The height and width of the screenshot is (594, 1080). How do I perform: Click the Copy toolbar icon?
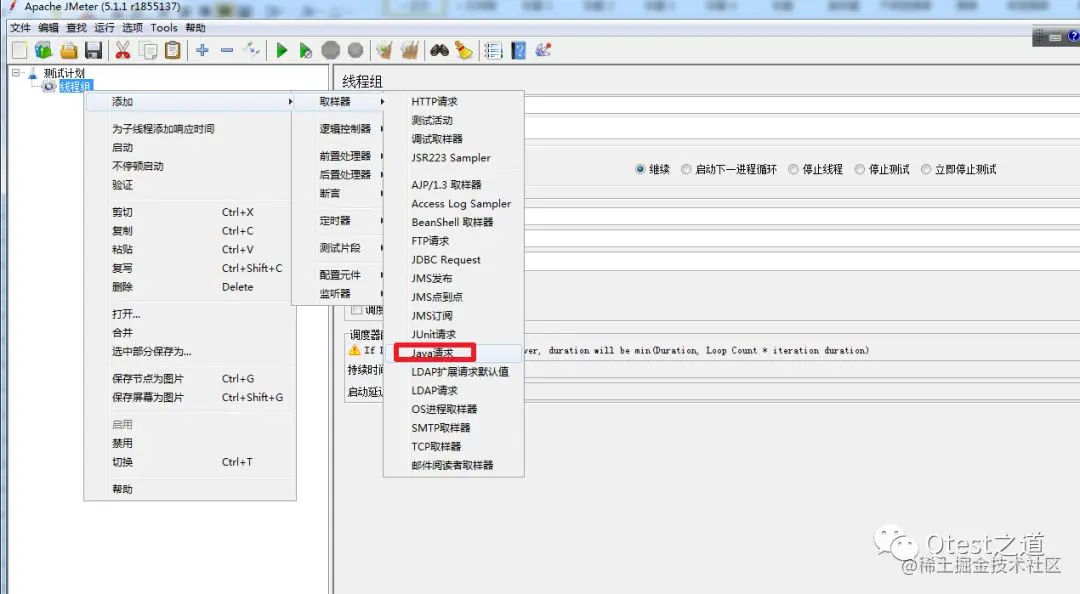pyautogui.click(x=148, y=50)
